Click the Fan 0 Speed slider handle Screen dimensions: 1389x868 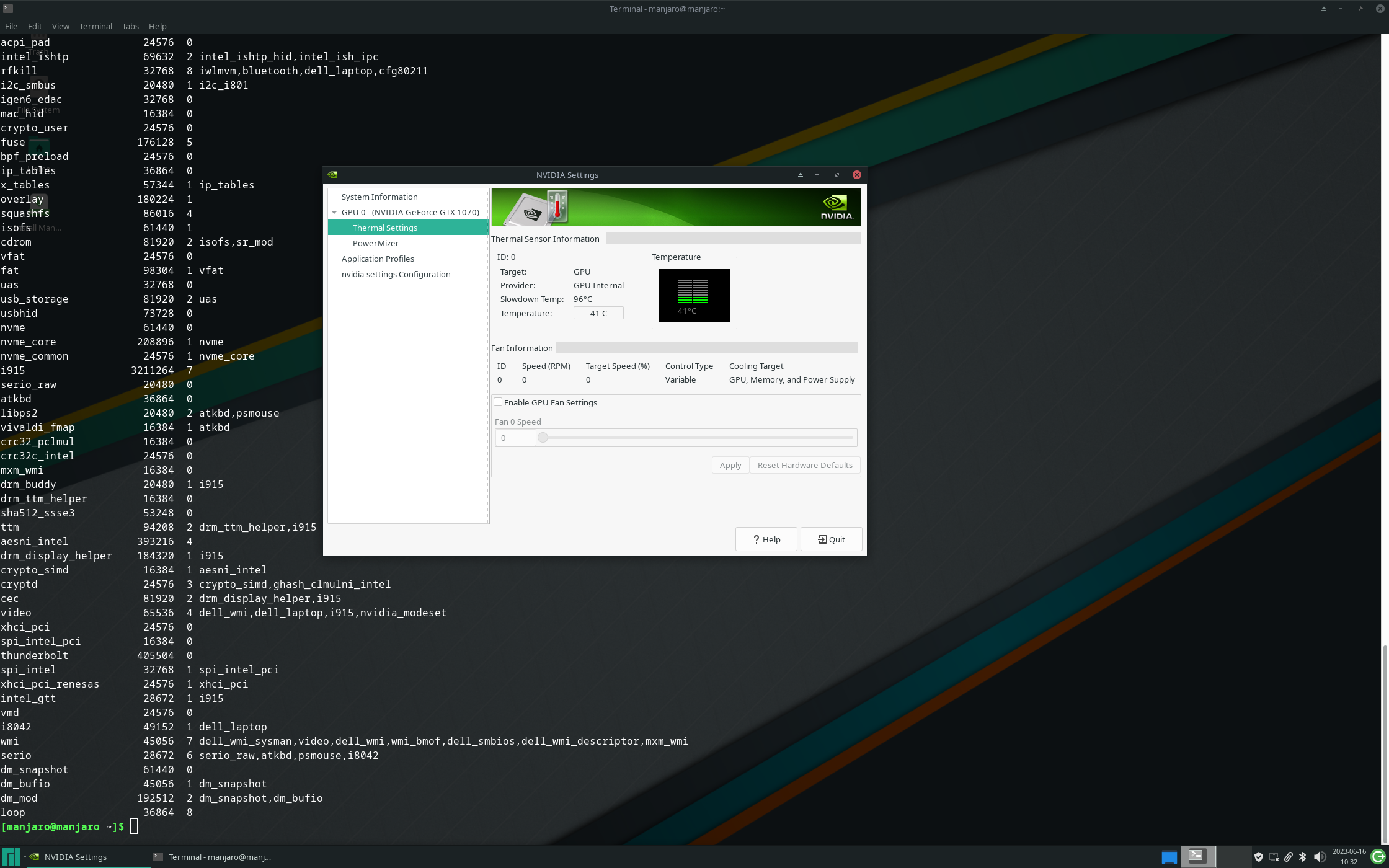(543, 438)
